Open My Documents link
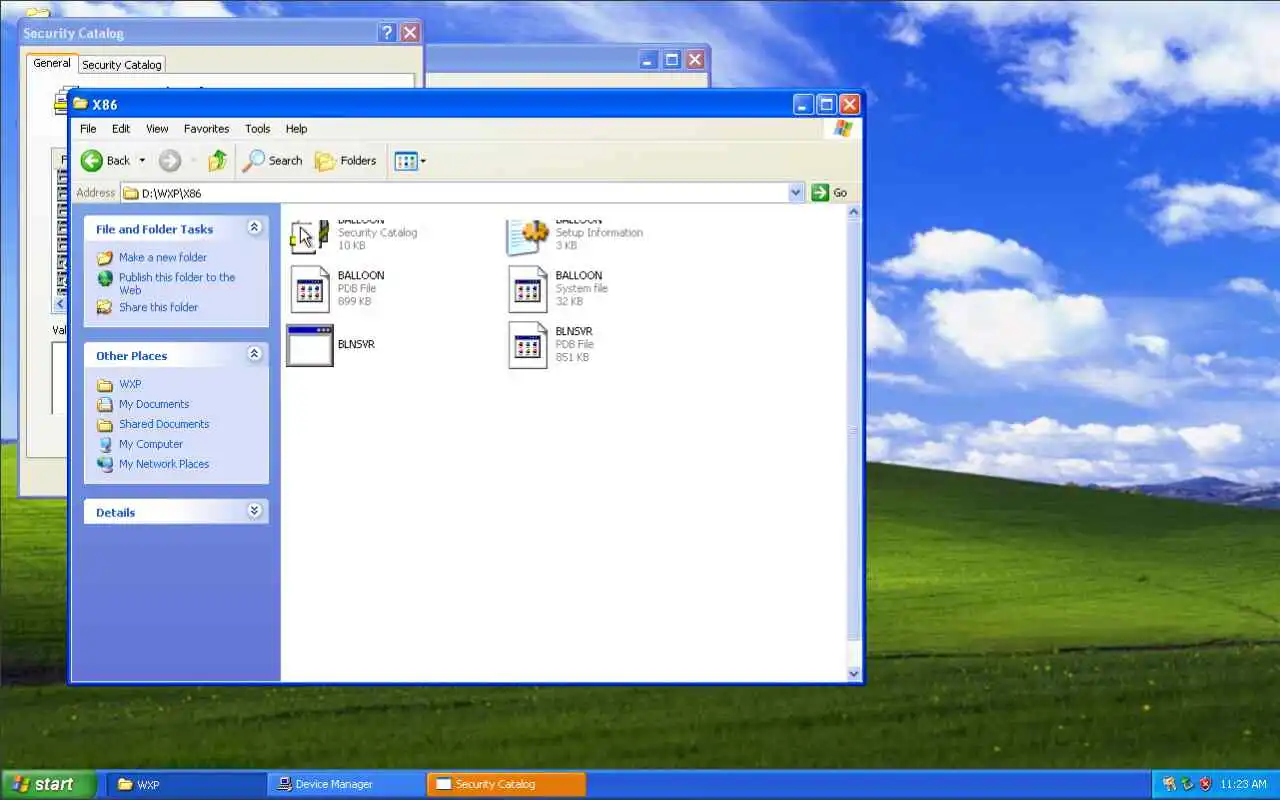 pos(154,404)
